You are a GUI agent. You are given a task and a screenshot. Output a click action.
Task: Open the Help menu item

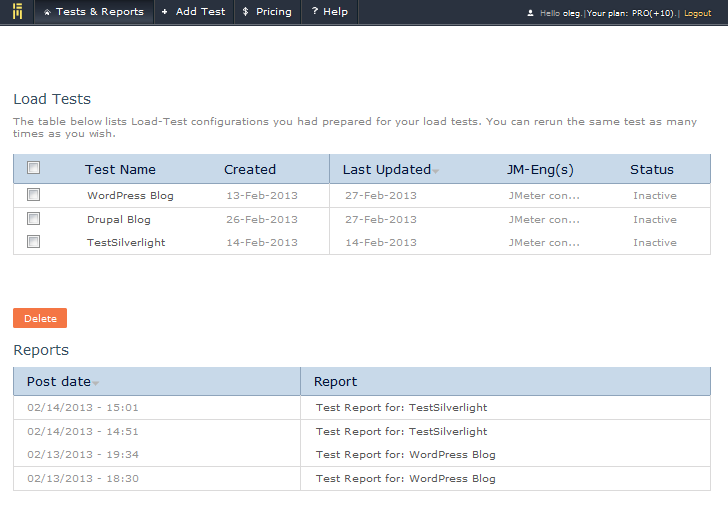coord(330,12)
